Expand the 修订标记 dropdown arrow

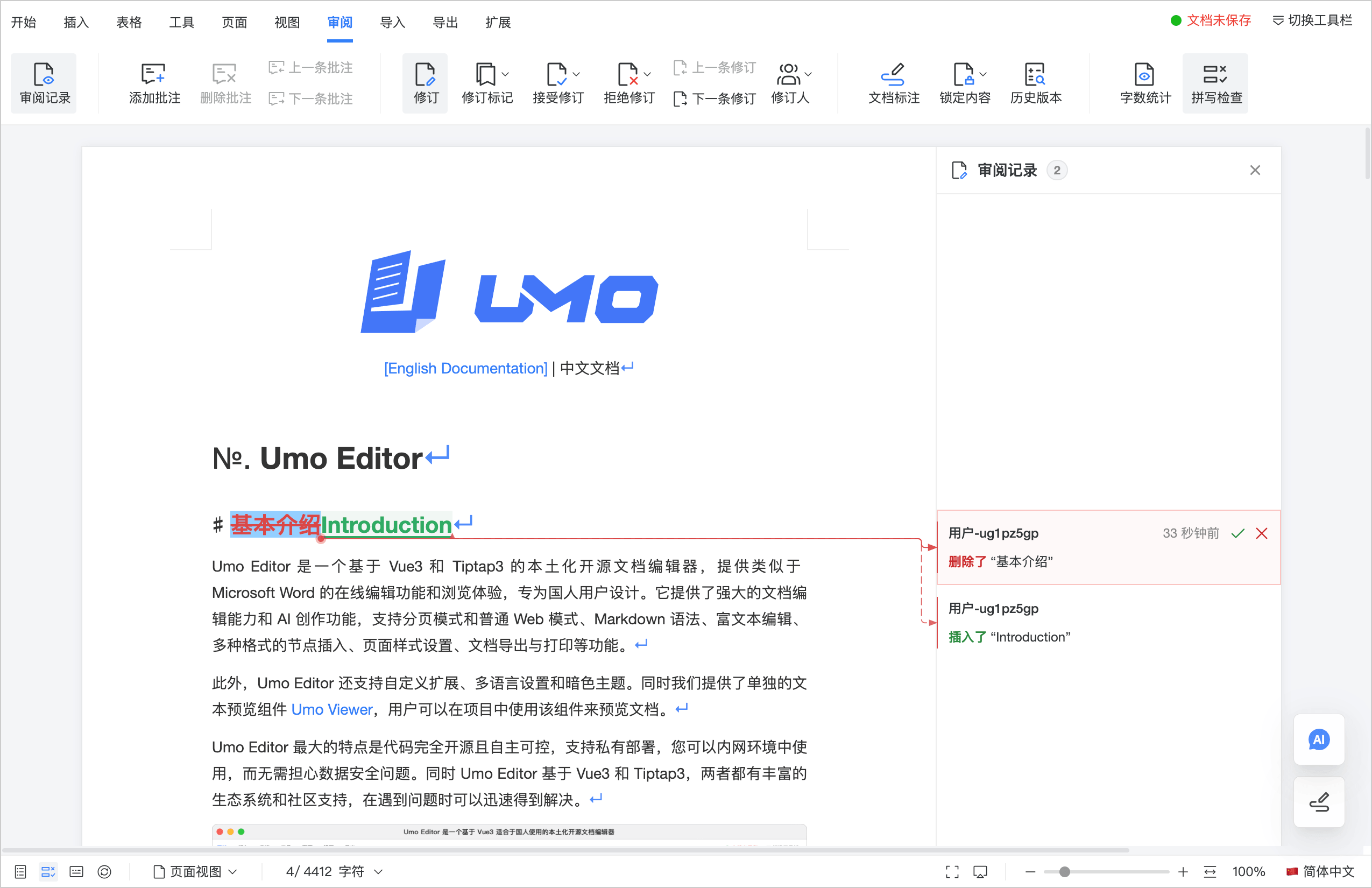[x=506, y=74]
